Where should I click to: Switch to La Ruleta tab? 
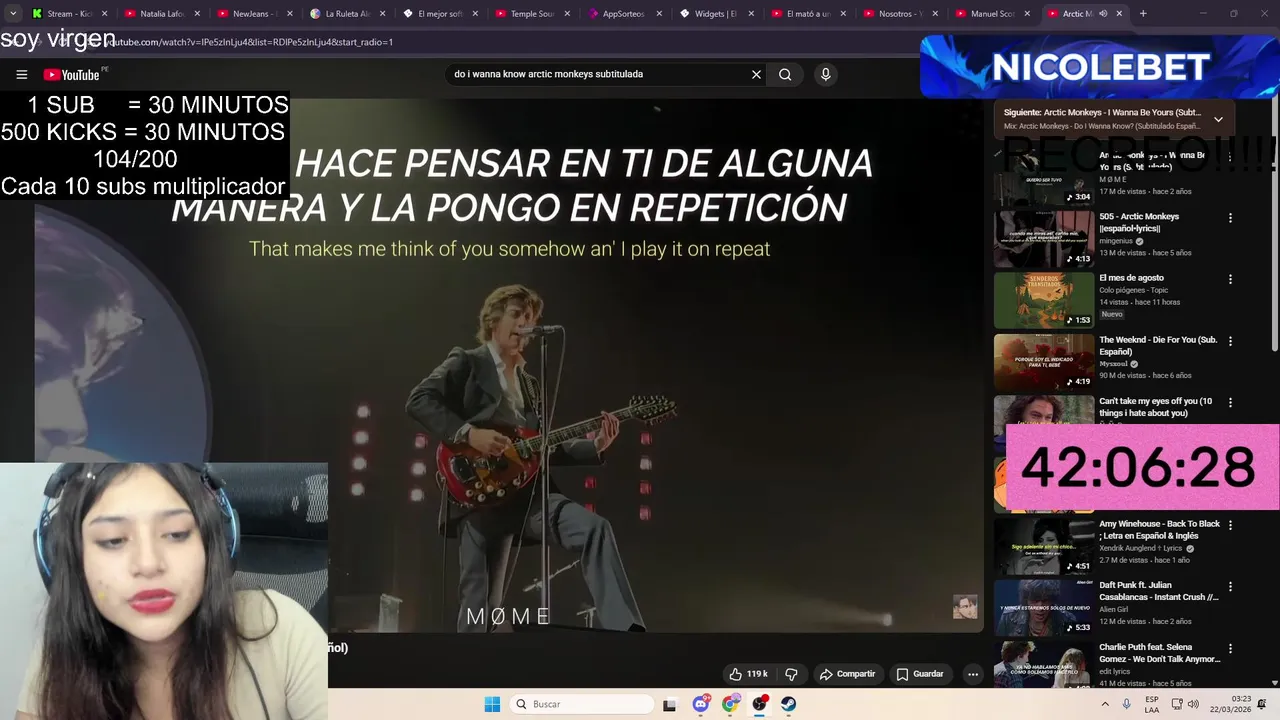[x=347, y=14]
